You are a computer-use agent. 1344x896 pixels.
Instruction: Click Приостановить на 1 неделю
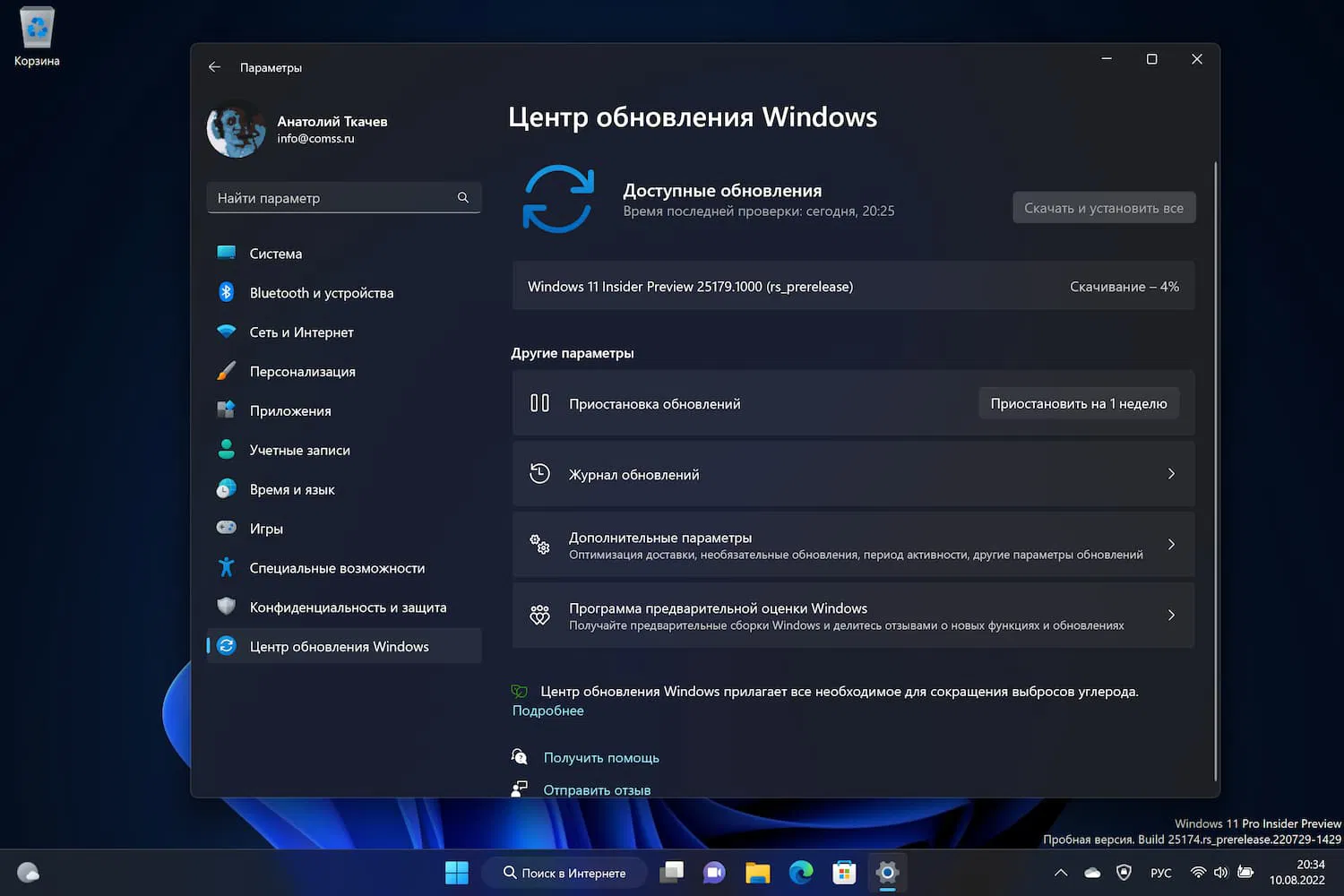pos(1079,403)
